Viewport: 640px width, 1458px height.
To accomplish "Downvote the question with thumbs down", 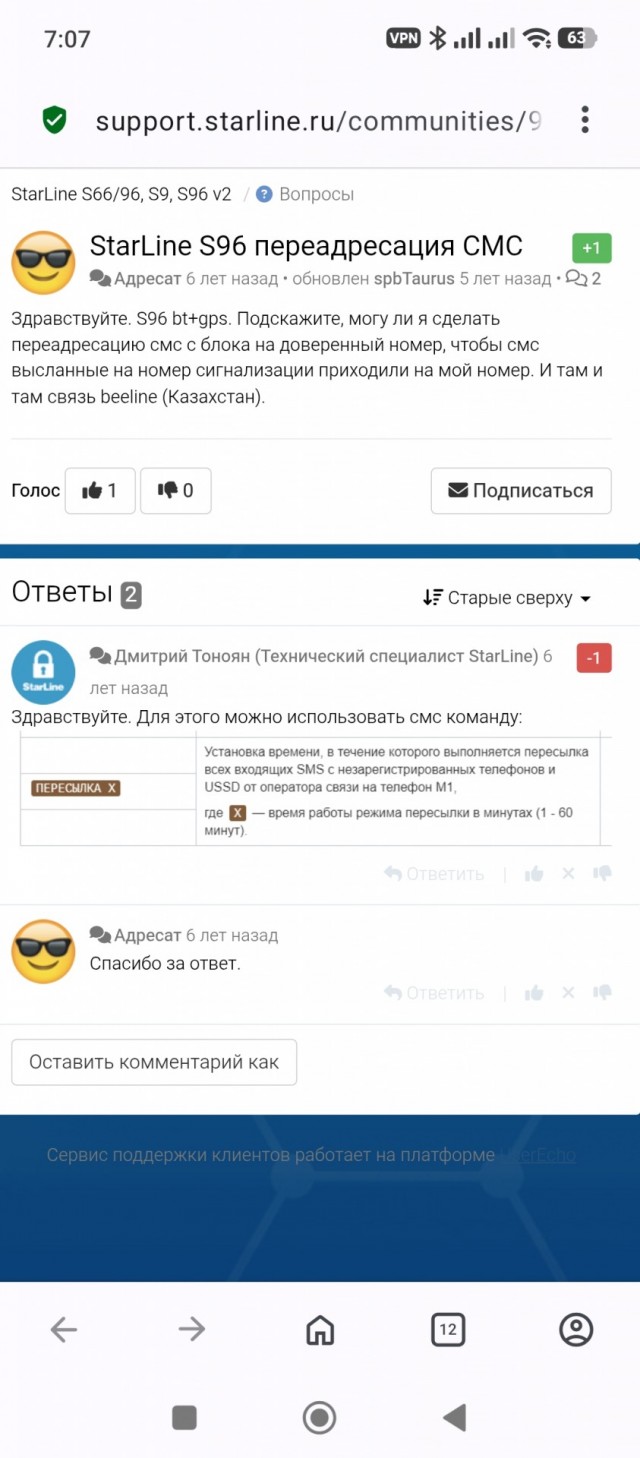I will point(175,490).
